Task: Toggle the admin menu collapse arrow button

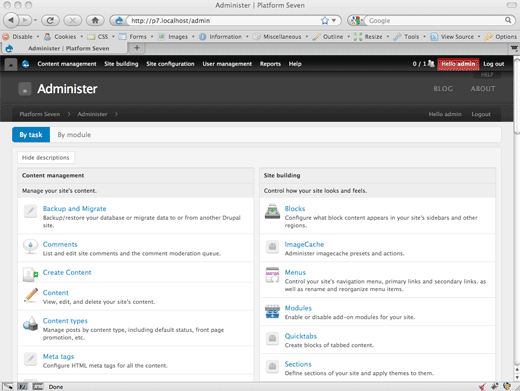Action: pos(11,64)
